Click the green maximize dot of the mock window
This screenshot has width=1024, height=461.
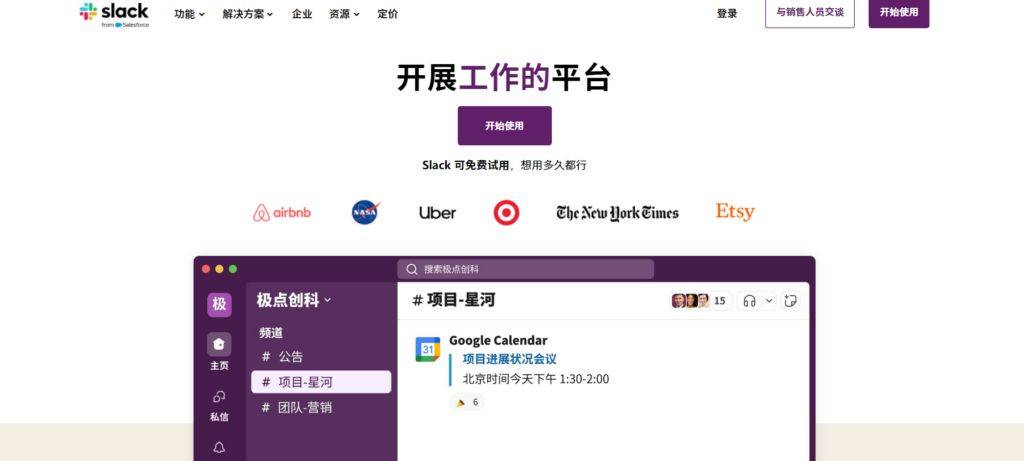tap(233, 269)
